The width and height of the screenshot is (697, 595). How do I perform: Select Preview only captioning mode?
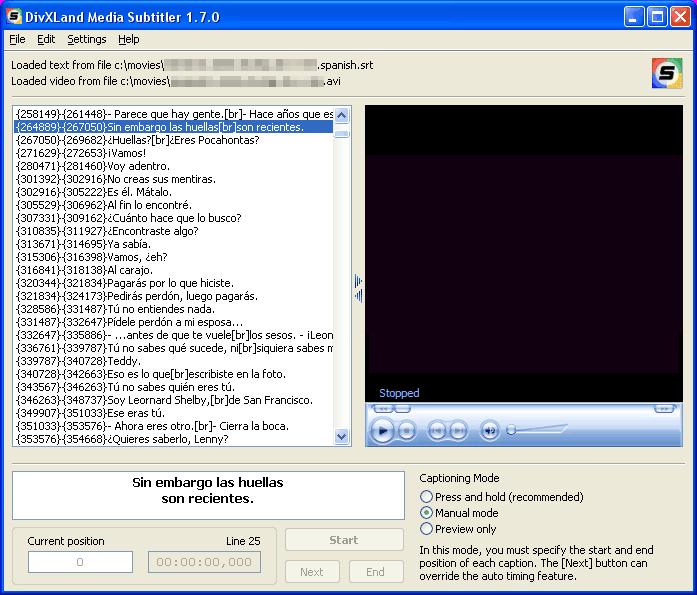[x=458, y=529]
